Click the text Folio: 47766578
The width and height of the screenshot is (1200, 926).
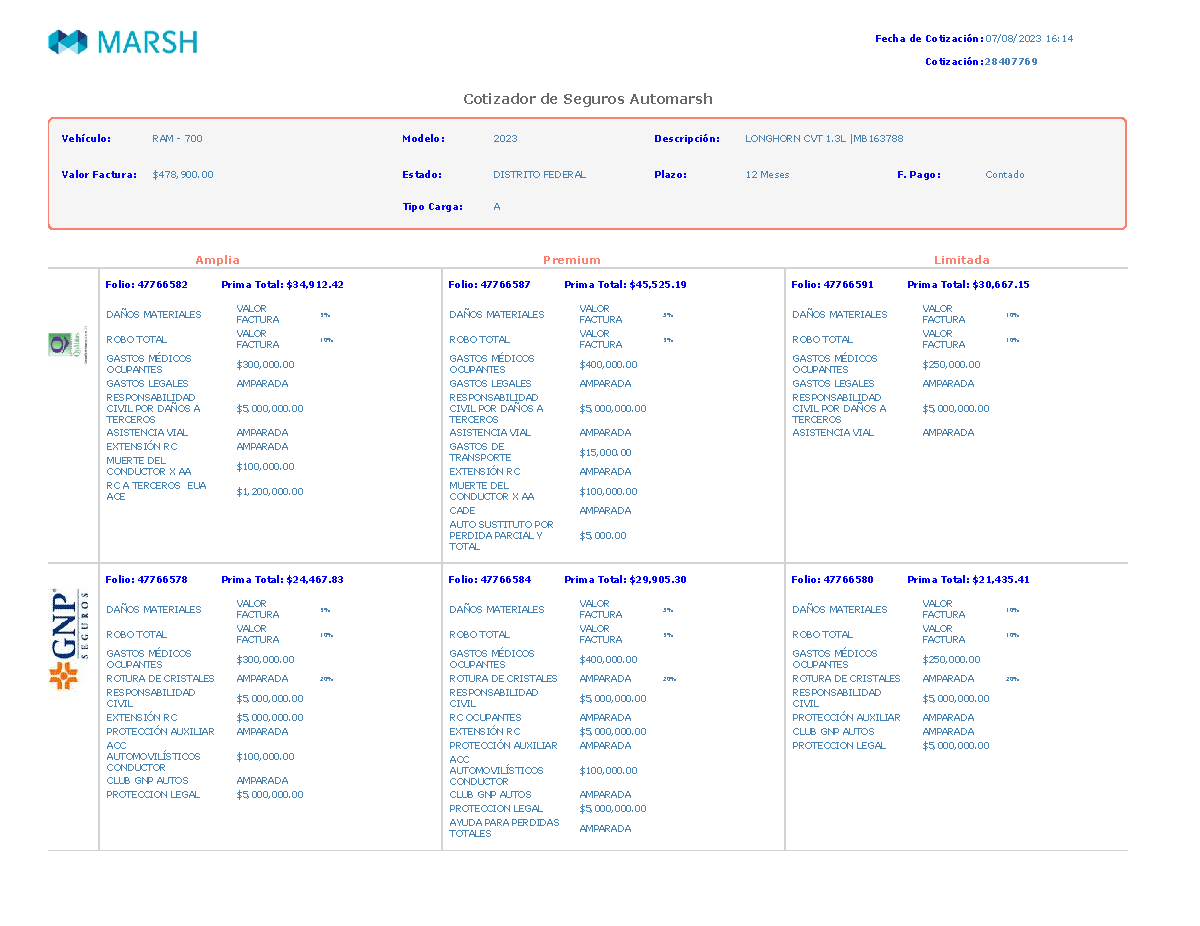click(x=146, y=580)
